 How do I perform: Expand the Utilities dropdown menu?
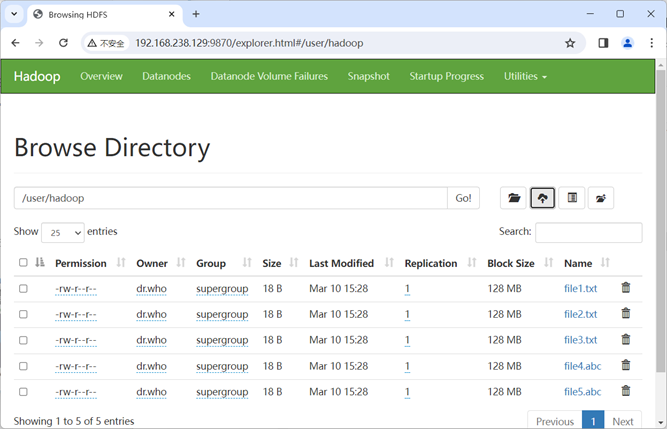pyautogui.click(x=525, y=76)
